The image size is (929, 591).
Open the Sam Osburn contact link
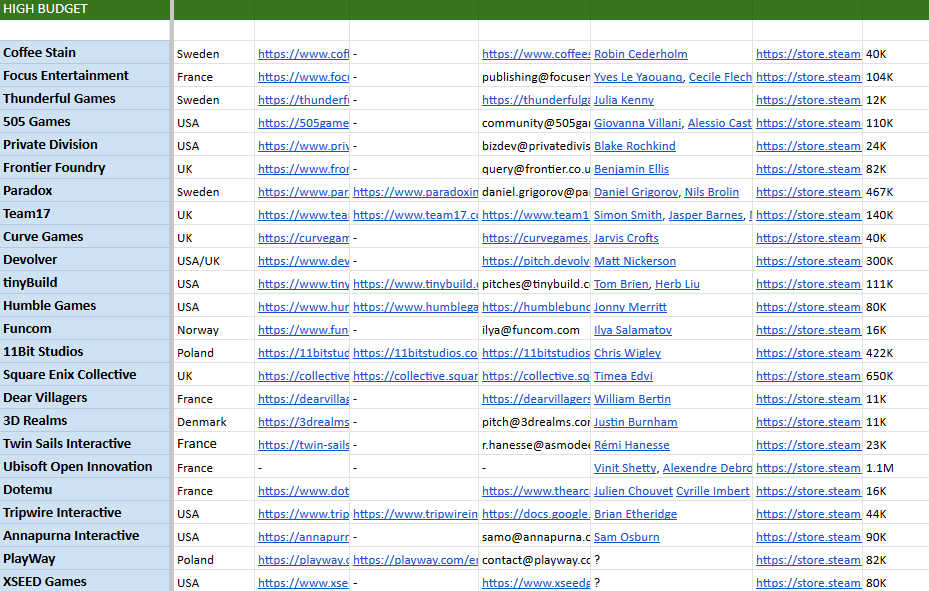pos(626,537)
